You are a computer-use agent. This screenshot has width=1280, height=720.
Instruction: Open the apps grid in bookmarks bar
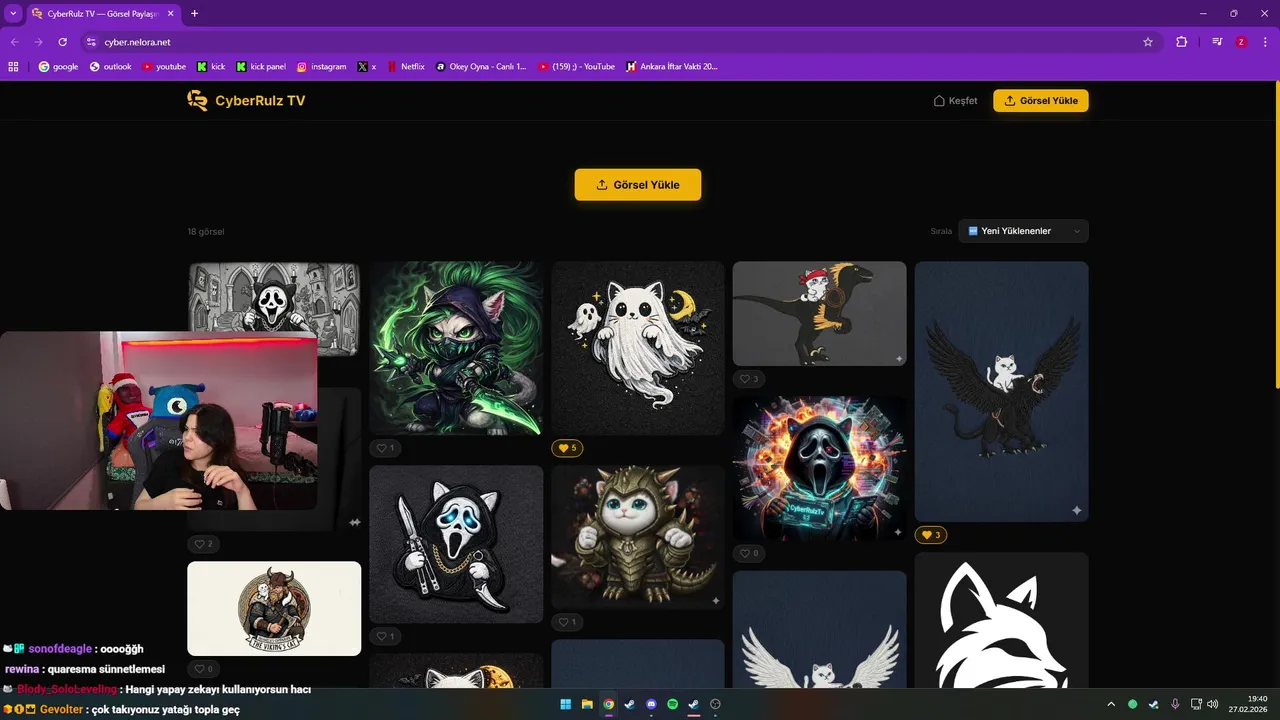(x=14, y=67)
